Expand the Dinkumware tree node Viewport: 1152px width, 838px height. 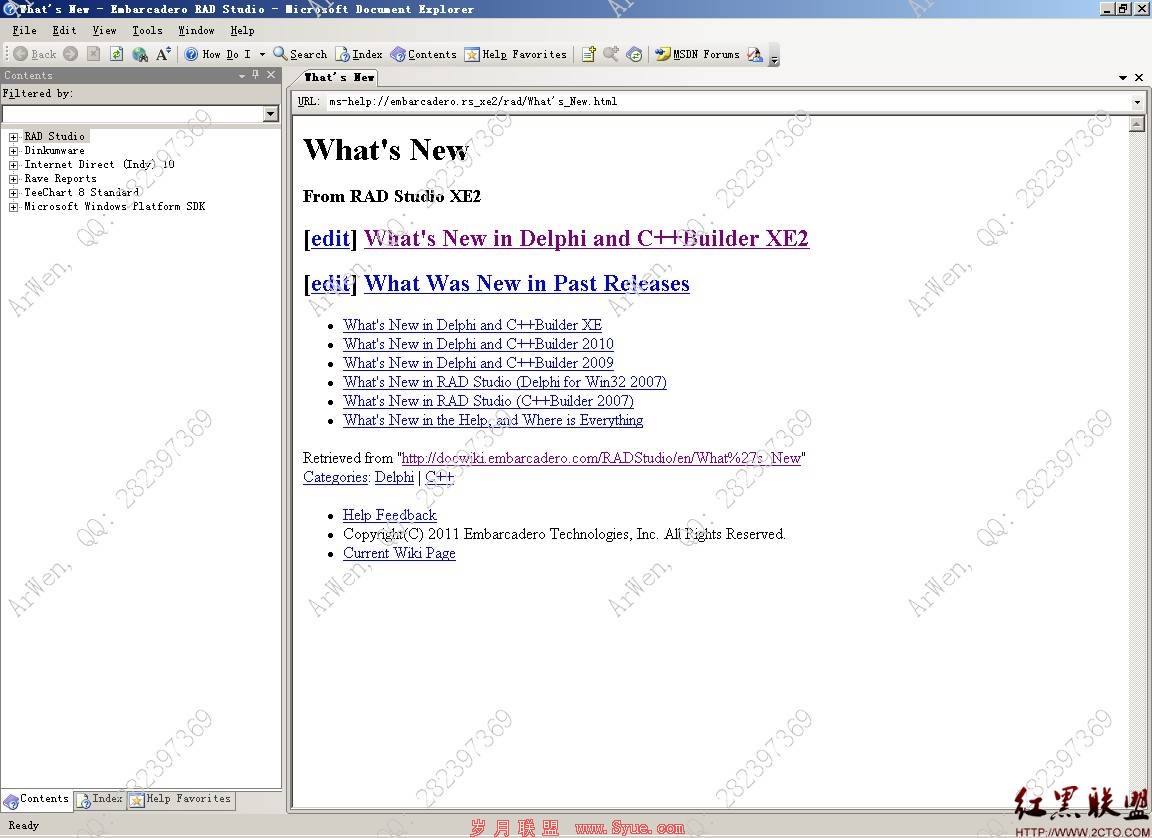(x=13, y=151)
